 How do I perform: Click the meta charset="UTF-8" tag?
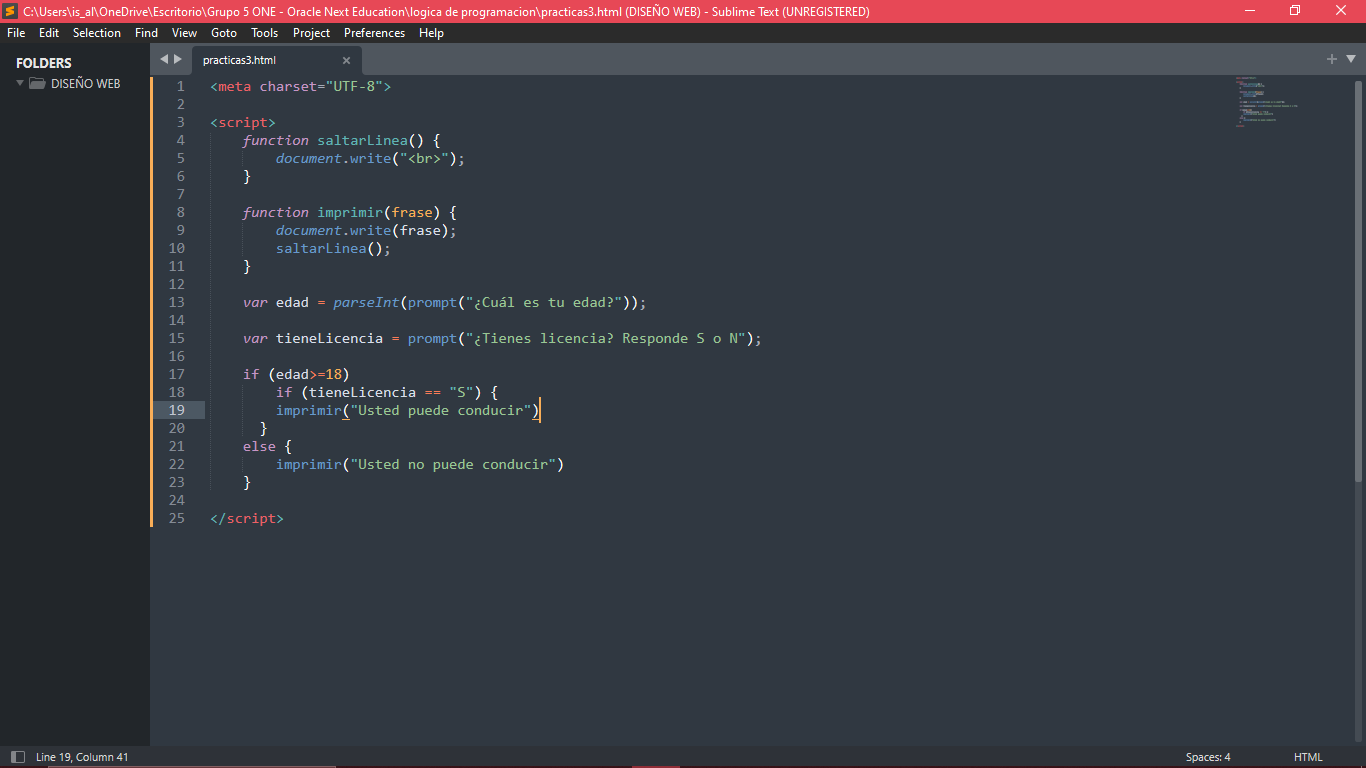301,86
